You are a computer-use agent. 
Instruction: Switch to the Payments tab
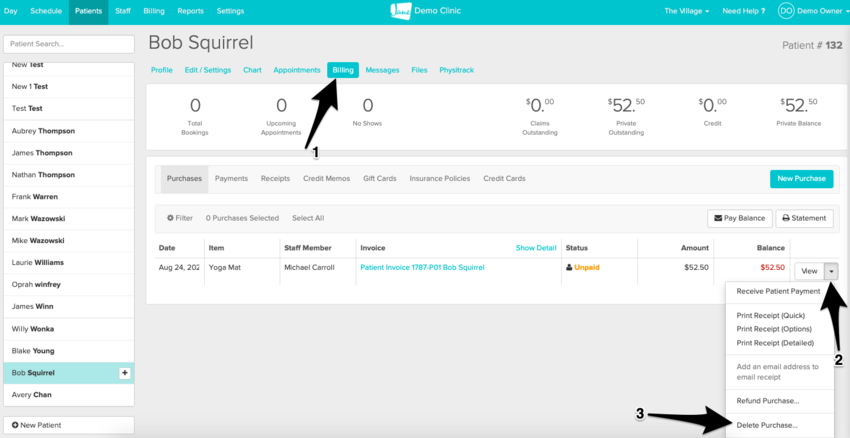231,179
